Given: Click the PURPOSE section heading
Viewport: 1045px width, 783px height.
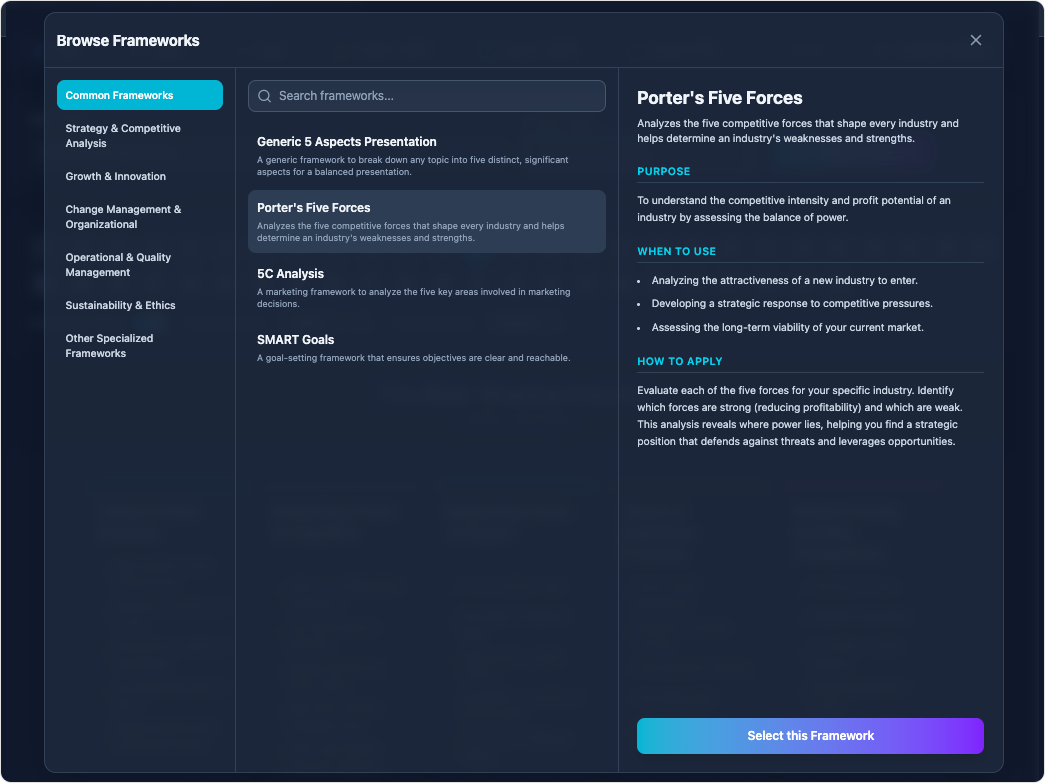Looking at the screenshot, I should [664, 171].
